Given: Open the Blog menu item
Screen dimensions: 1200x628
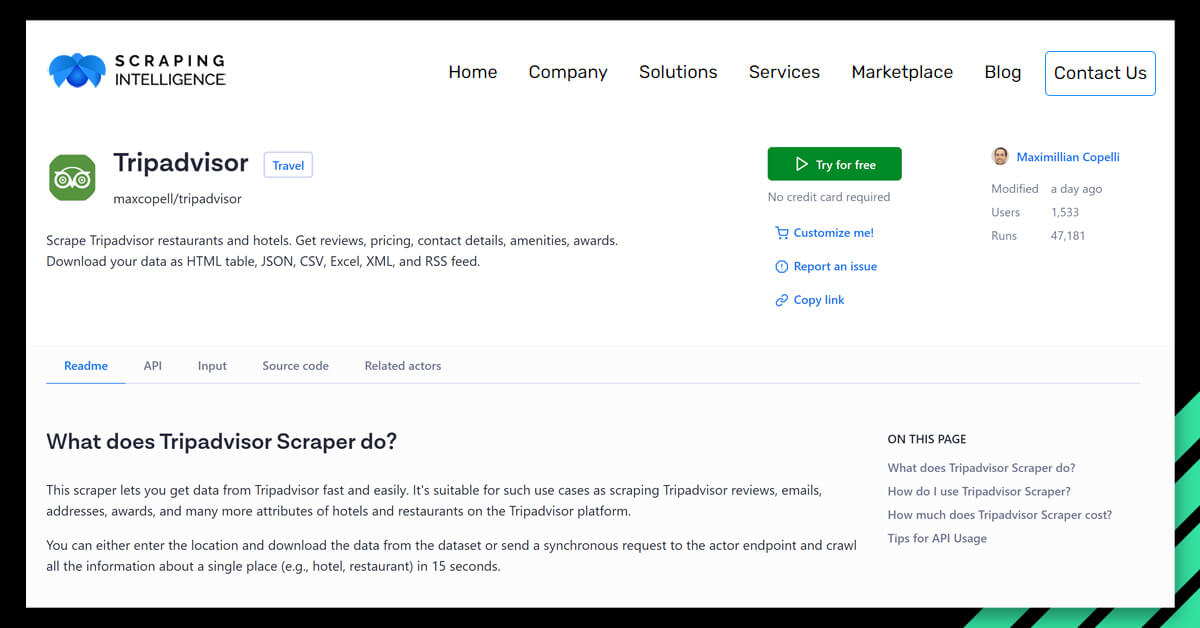Looking at the screenshot, I should click(1003, 72).
